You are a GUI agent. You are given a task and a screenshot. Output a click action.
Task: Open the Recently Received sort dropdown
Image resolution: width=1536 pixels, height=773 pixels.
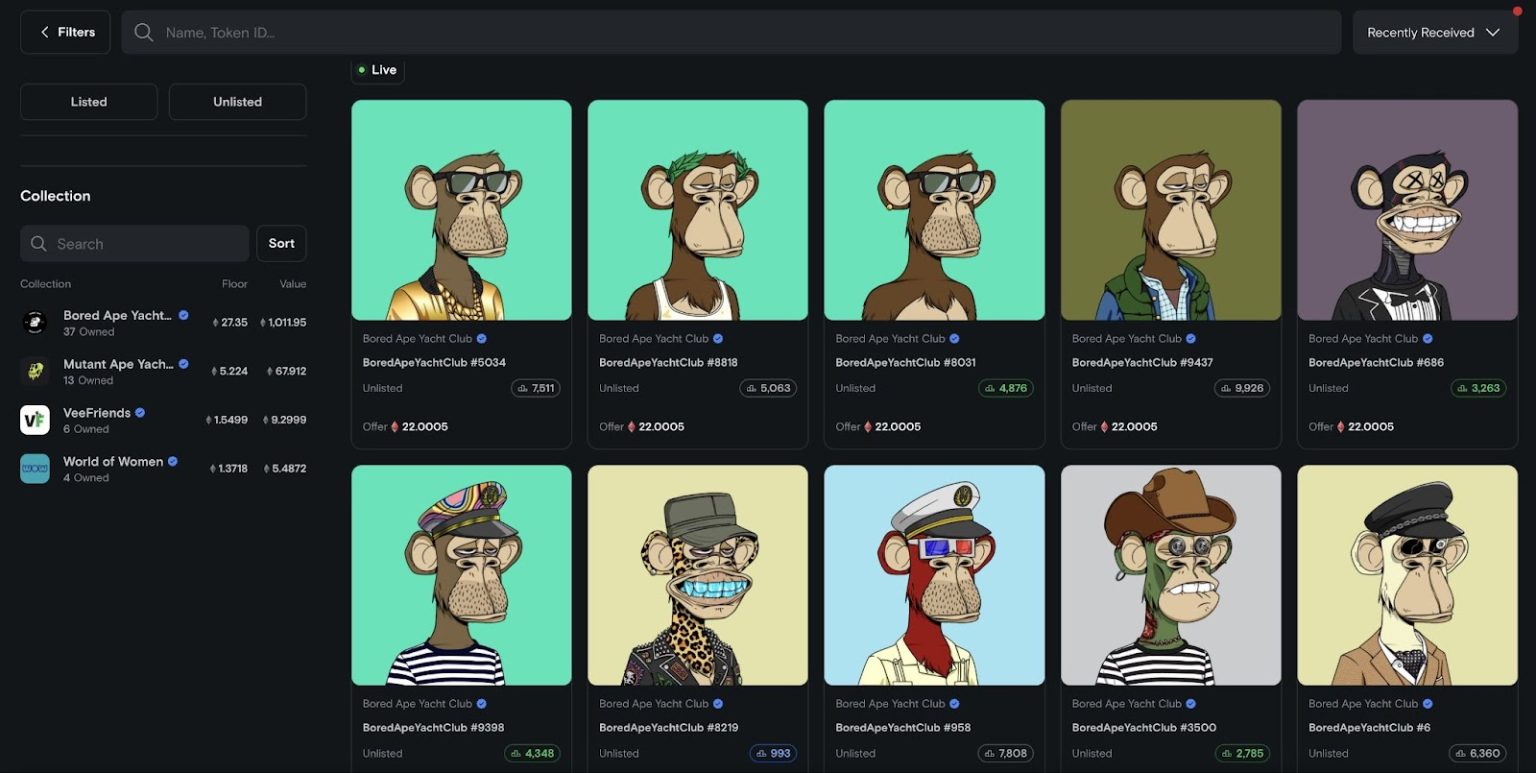(1434, 33)
